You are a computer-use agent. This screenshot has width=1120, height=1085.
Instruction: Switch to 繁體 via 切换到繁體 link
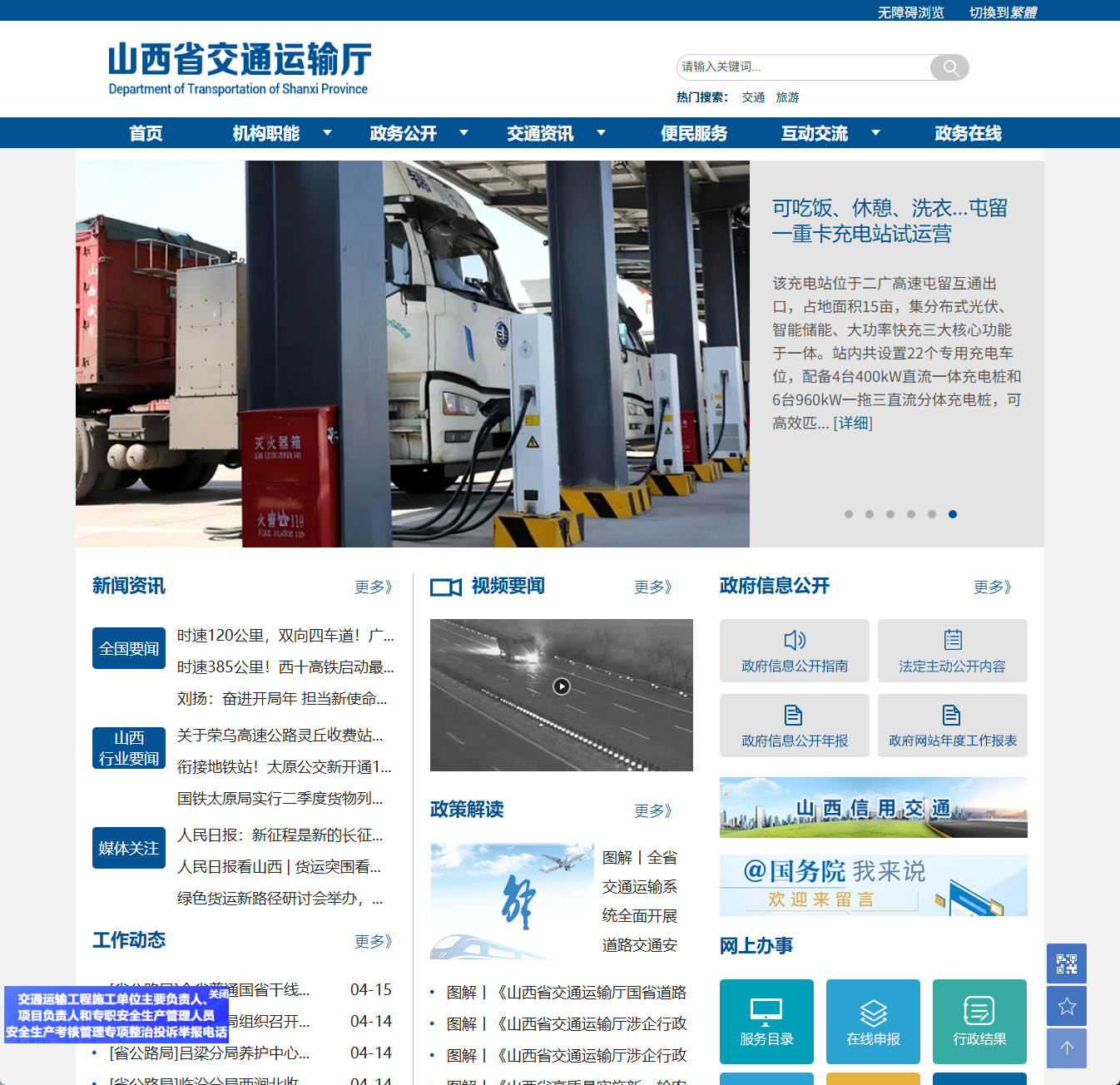pyautogui.click(x=1003, y=12)
